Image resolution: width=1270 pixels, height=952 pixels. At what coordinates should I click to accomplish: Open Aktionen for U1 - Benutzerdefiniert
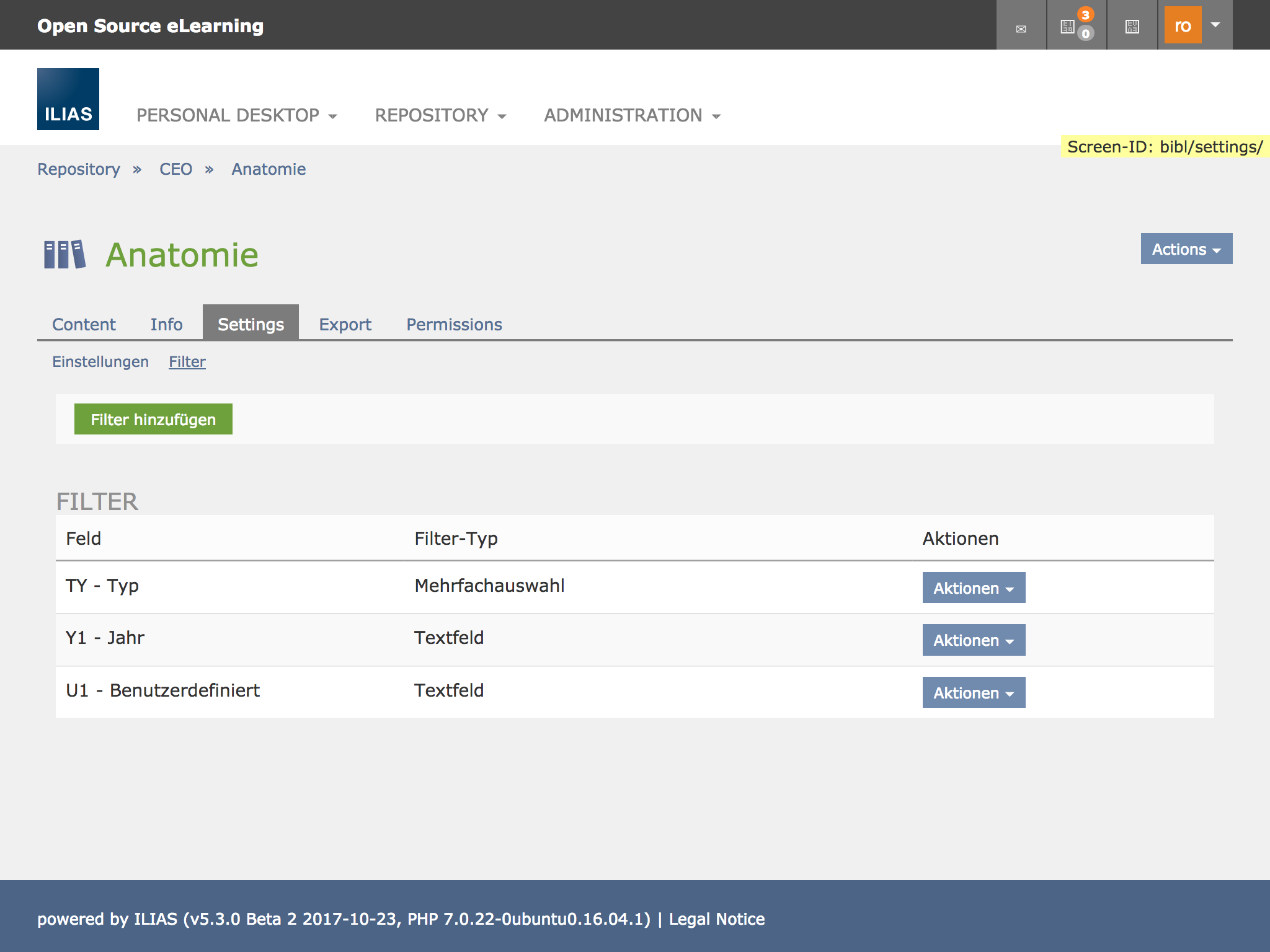[x=973, y=693]
